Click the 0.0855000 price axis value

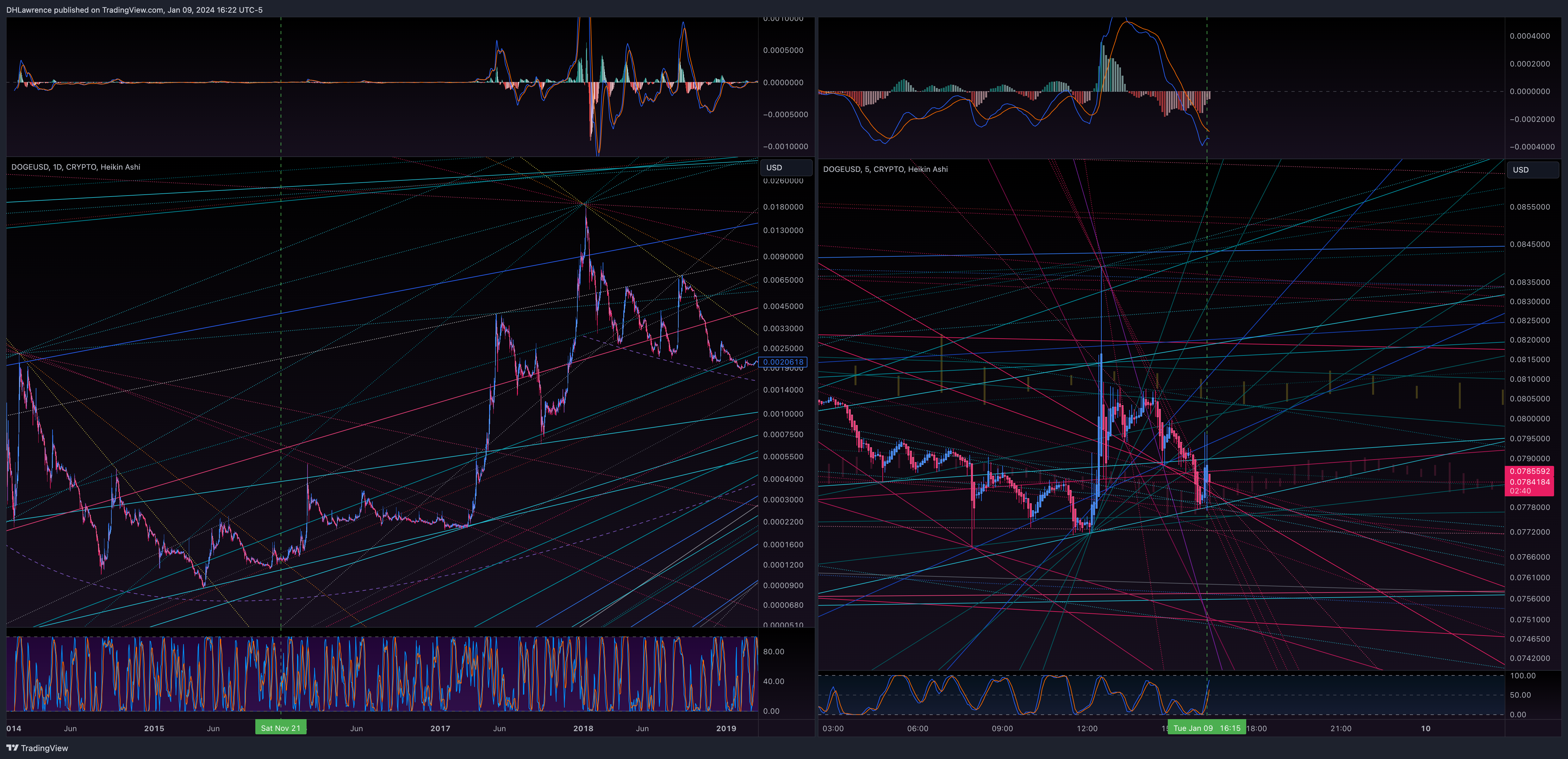click(1530, 207)
